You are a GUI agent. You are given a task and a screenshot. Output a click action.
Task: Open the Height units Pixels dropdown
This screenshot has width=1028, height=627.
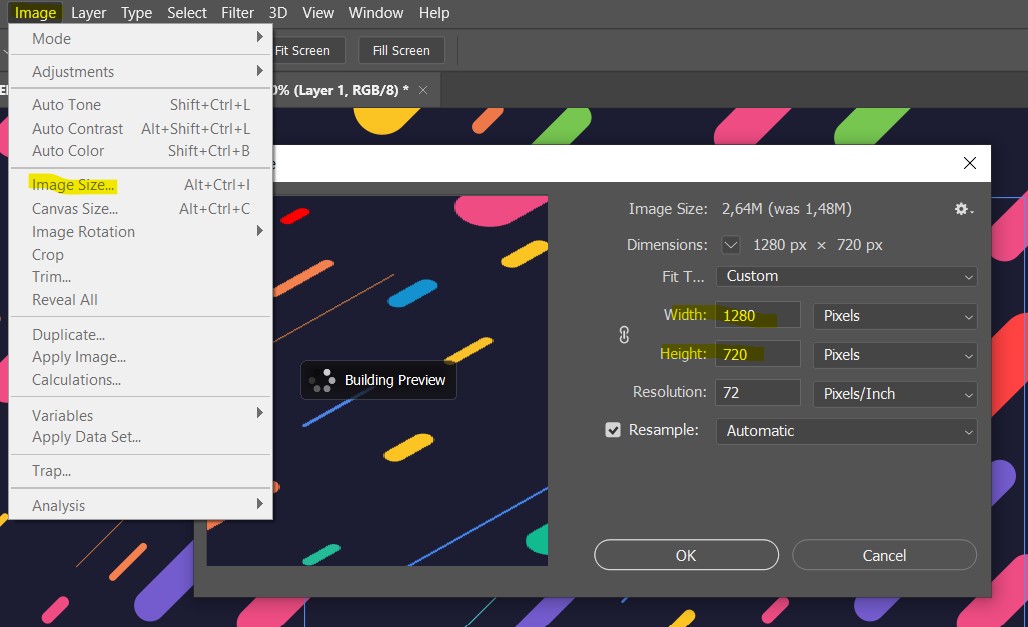[x=895, y=355]
